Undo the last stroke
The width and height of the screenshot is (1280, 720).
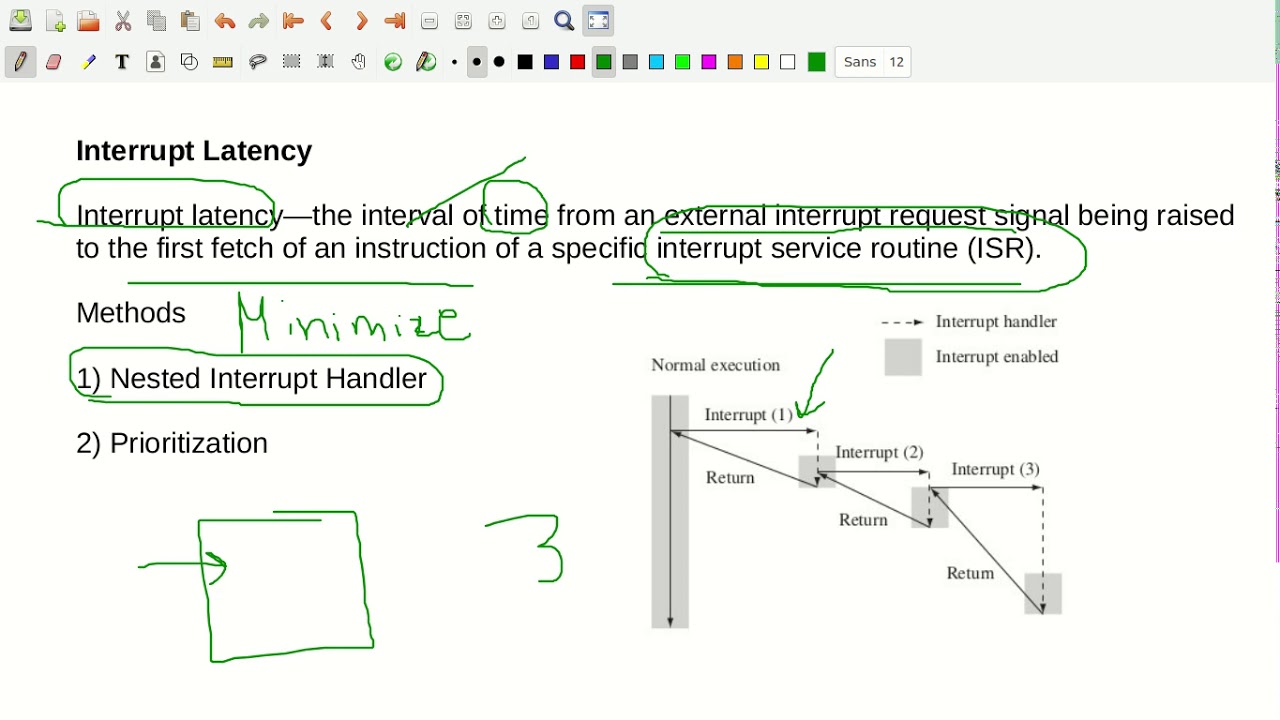(225, 21)
